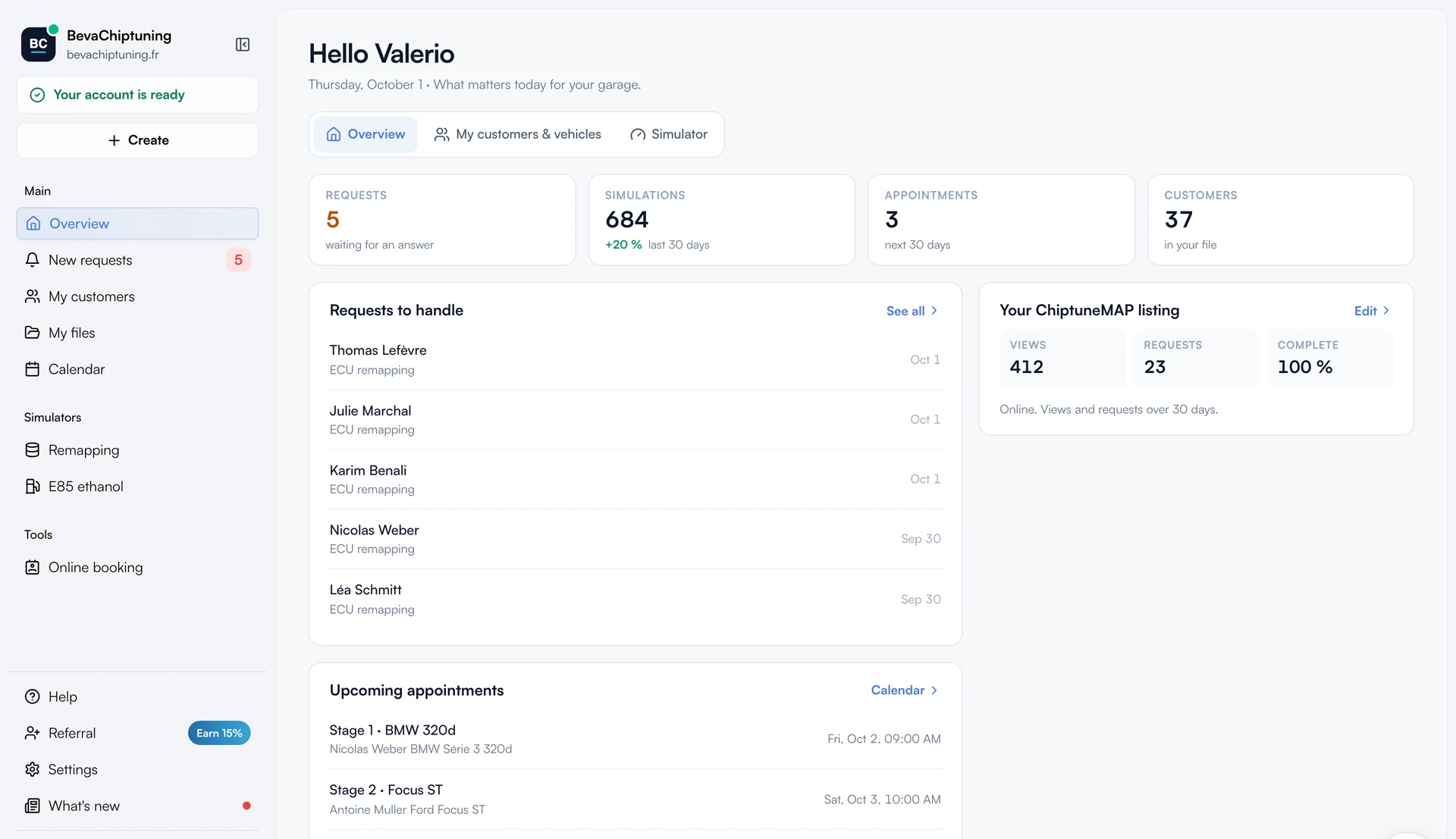This screenshot has height=839, width=1456.
Task: Click the chevron next to See all
Action: [x=934, y=311]
